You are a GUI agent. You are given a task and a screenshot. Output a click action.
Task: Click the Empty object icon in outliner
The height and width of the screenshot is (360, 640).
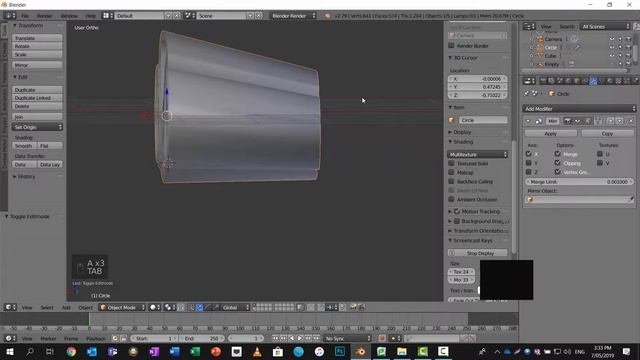point(540,64)
